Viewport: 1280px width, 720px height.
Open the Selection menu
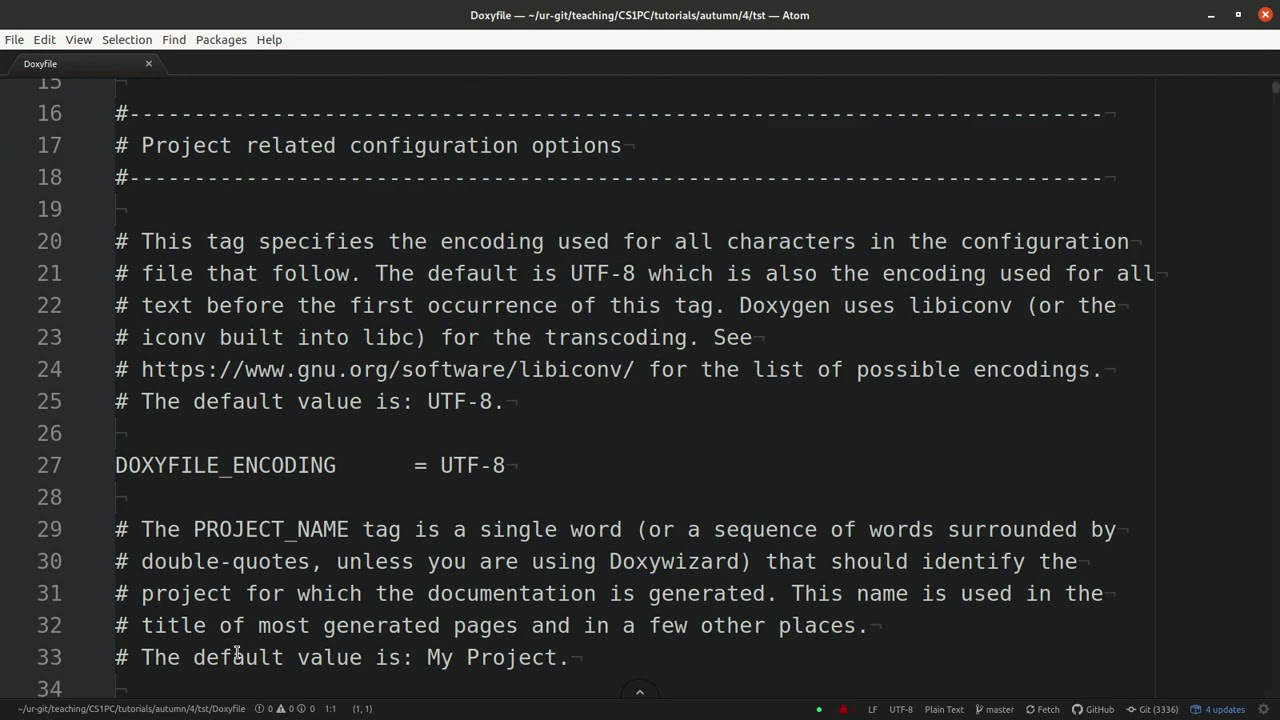point(127,40)
